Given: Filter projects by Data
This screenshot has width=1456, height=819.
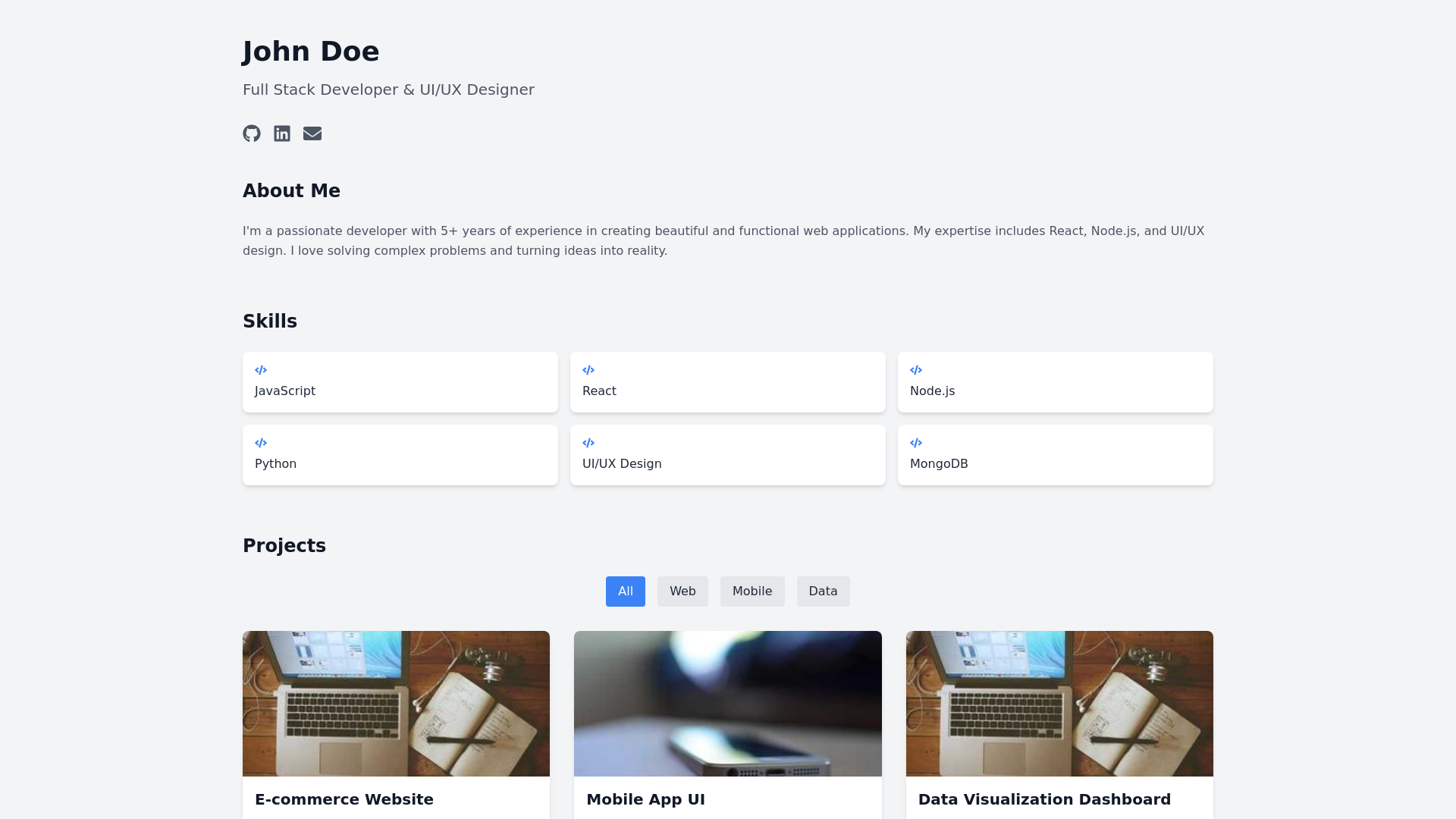Looking at the screenshot, I should [823, 591].
